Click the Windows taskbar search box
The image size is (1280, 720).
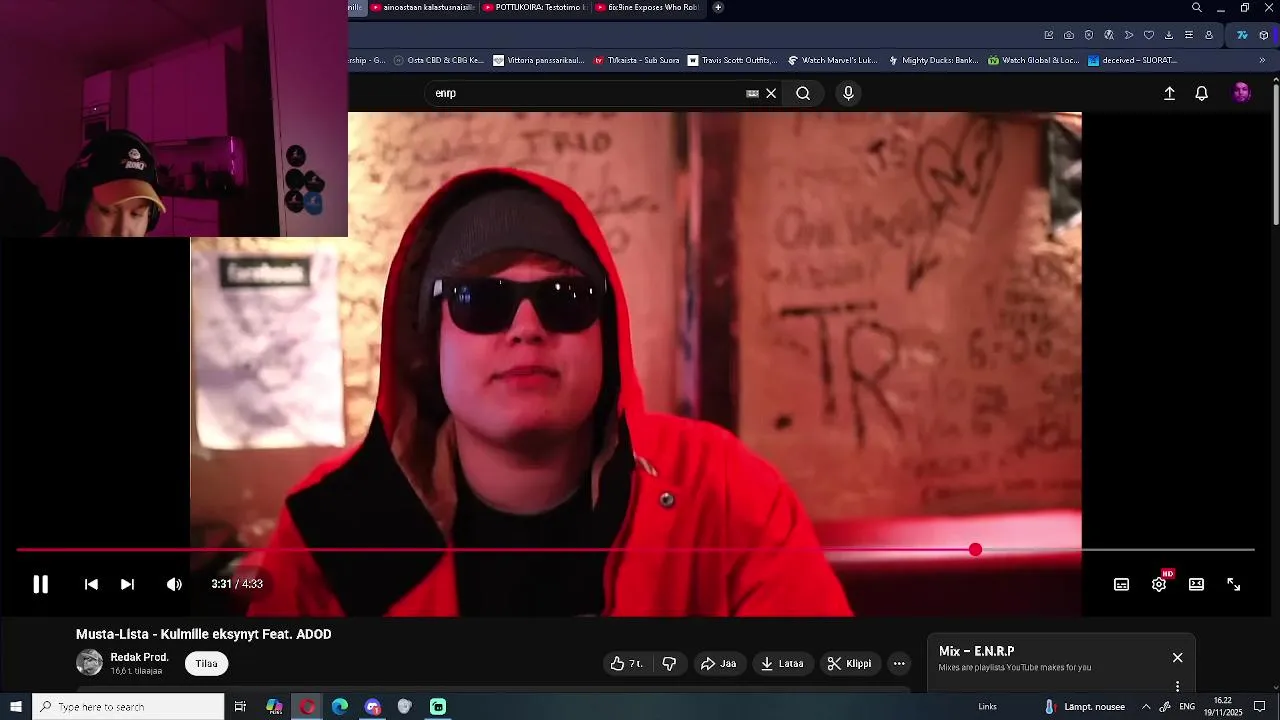click(x=128, y=707)
